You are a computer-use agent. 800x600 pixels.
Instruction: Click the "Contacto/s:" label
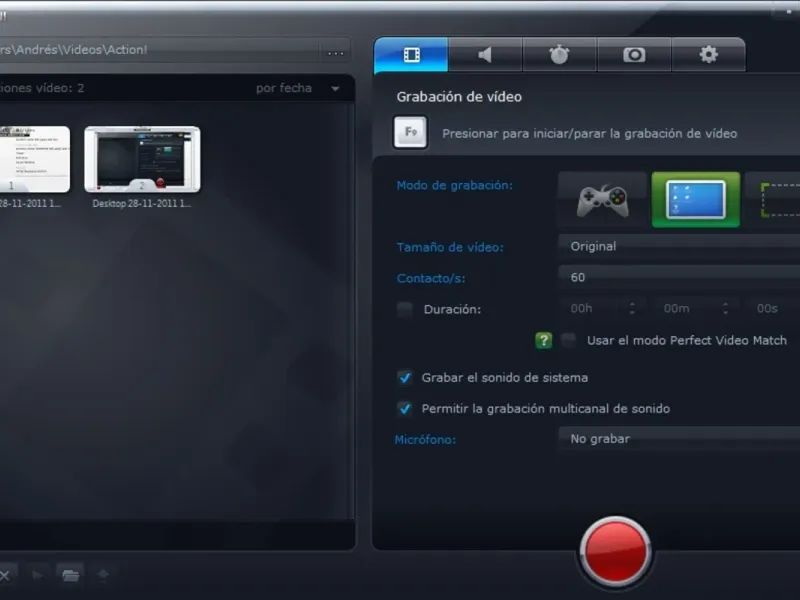point(431,279)
